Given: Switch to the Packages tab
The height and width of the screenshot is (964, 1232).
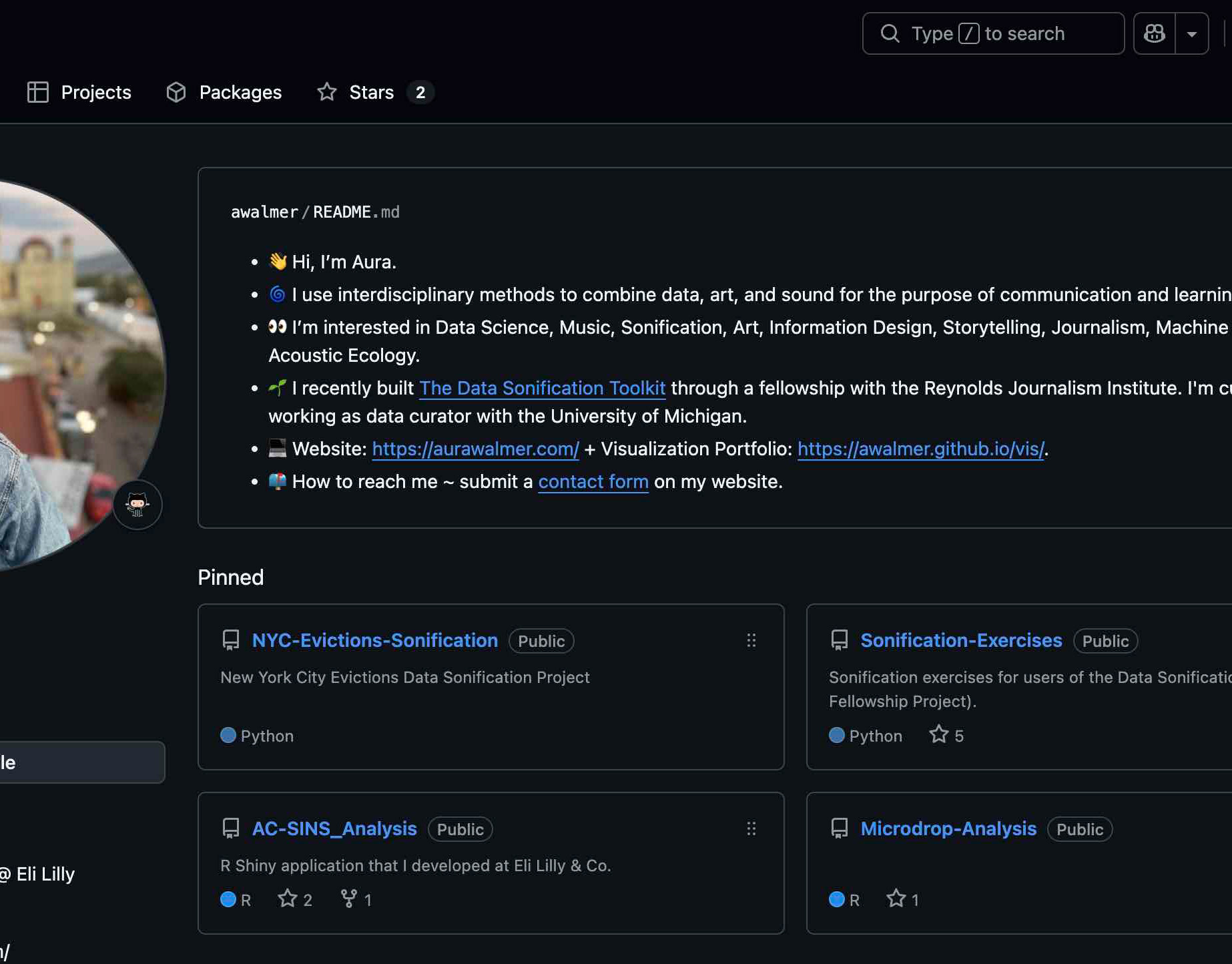Looking at the screenshot, I should click(x=224, y=92).
